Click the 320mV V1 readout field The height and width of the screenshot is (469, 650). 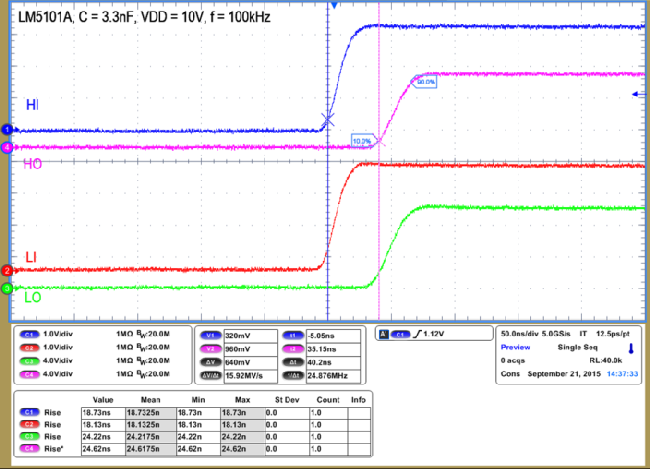point(250,336)
